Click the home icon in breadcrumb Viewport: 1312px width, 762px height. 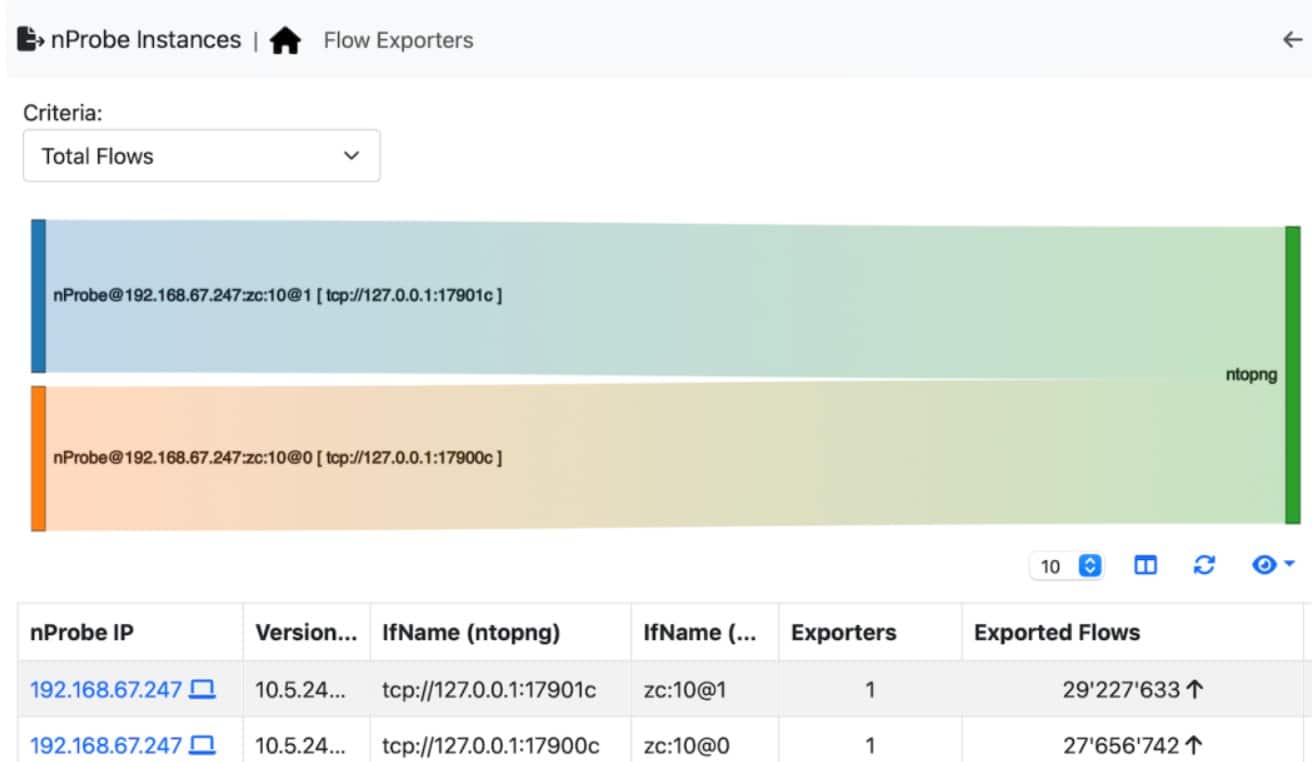[x=285, y=41]
